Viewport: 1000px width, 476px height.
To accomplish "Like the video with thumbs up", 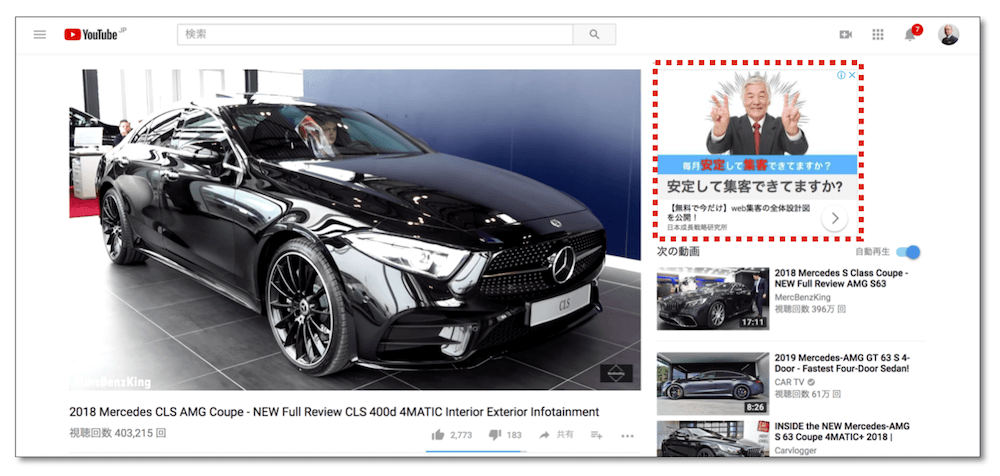I will point(438,435).
